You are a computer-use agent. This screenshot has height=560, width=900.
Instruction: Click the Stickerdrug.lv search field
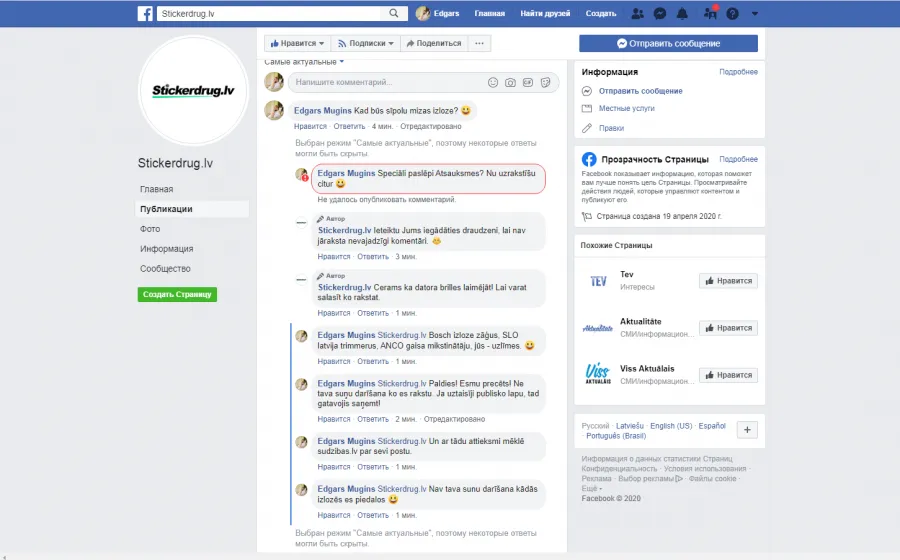pos(270,13)
